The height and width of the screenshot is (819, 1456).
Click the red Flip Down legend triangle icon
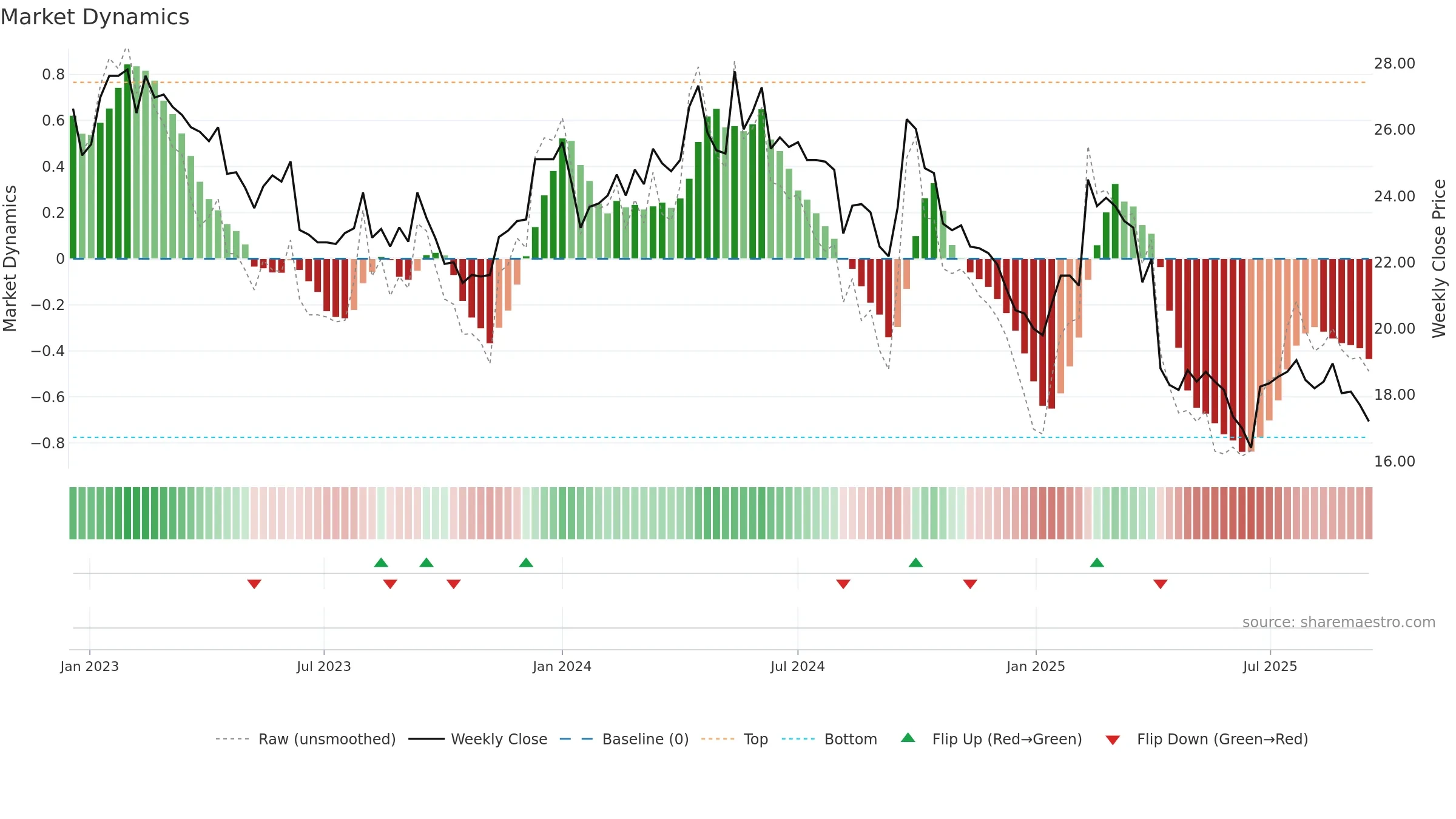pos(1113,740)
